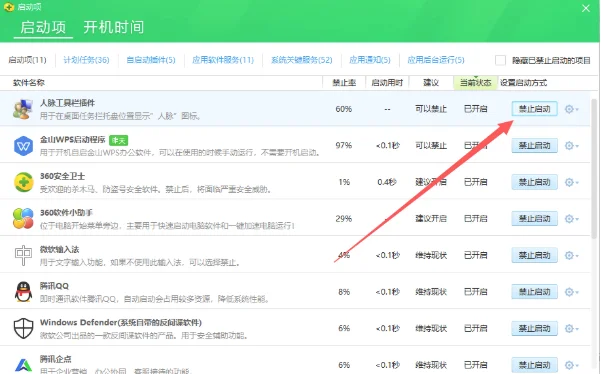The image size is (601, 374).
Task: Select the 应用软件服务(11) sub-tab
Action: [x=223, y=60]
